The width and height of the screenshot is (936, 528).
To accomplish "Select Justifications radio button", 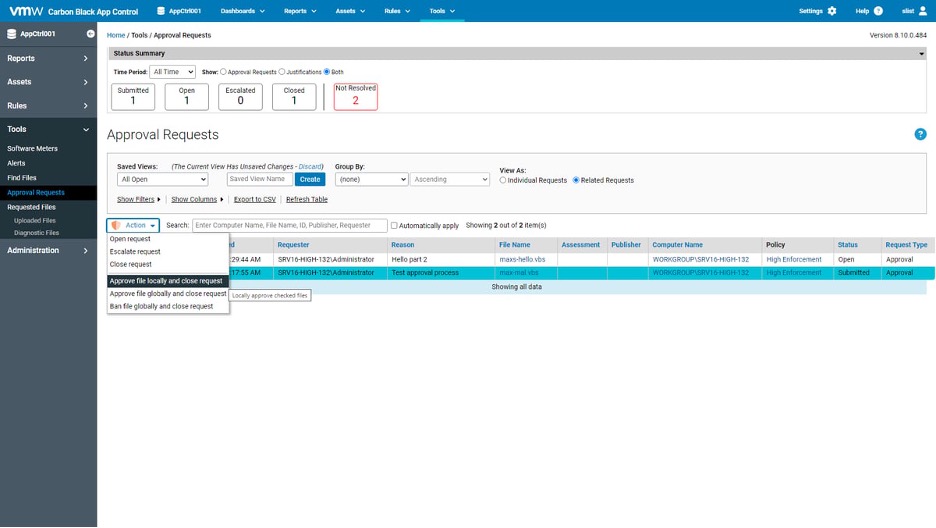I will pyautogui.click(x=282, y=72).
